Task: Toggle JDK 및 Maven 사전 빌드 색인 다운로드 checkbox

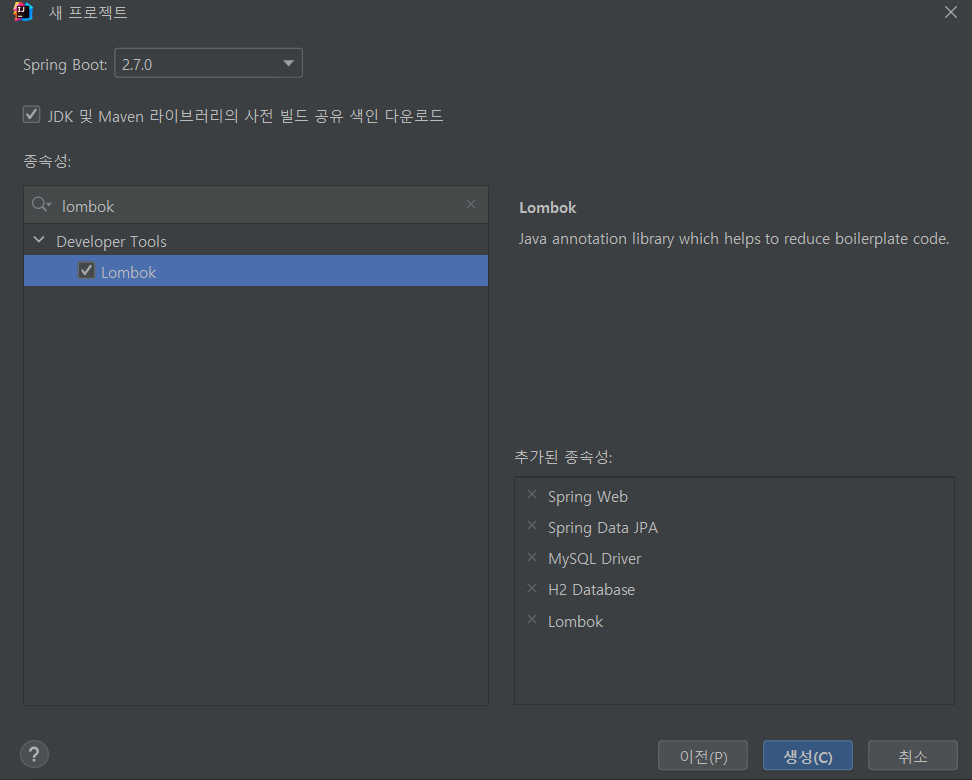Action: 32,115
